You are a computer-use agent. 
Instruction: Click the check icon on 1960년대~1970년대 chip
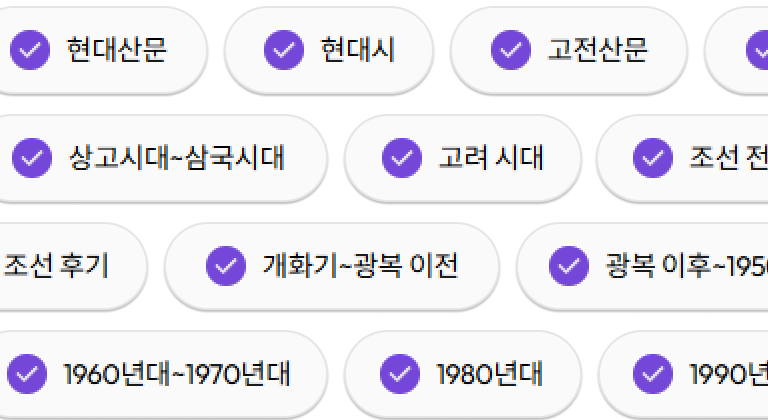[27, 373]
